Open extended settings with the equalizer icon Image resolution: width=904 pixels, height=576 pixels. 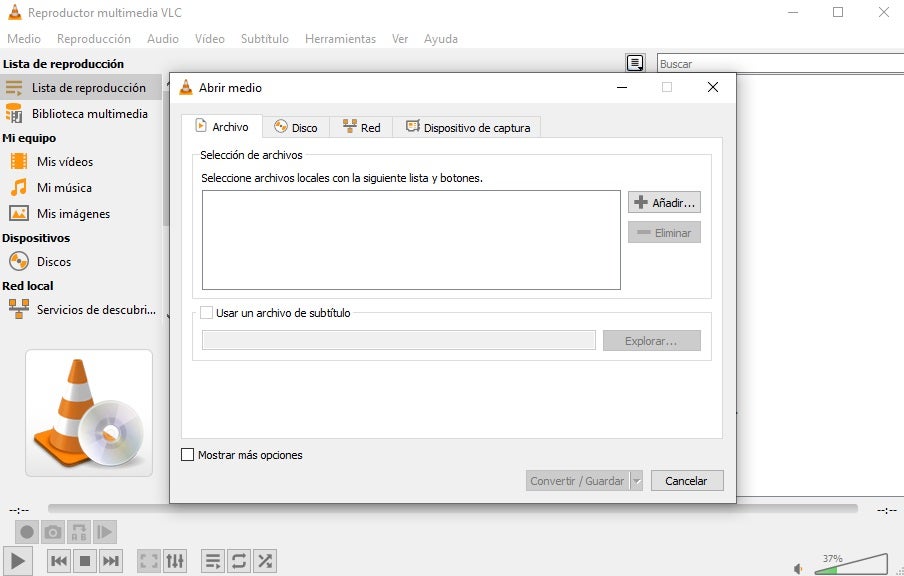pyautogui.click(x=173, y=561)
